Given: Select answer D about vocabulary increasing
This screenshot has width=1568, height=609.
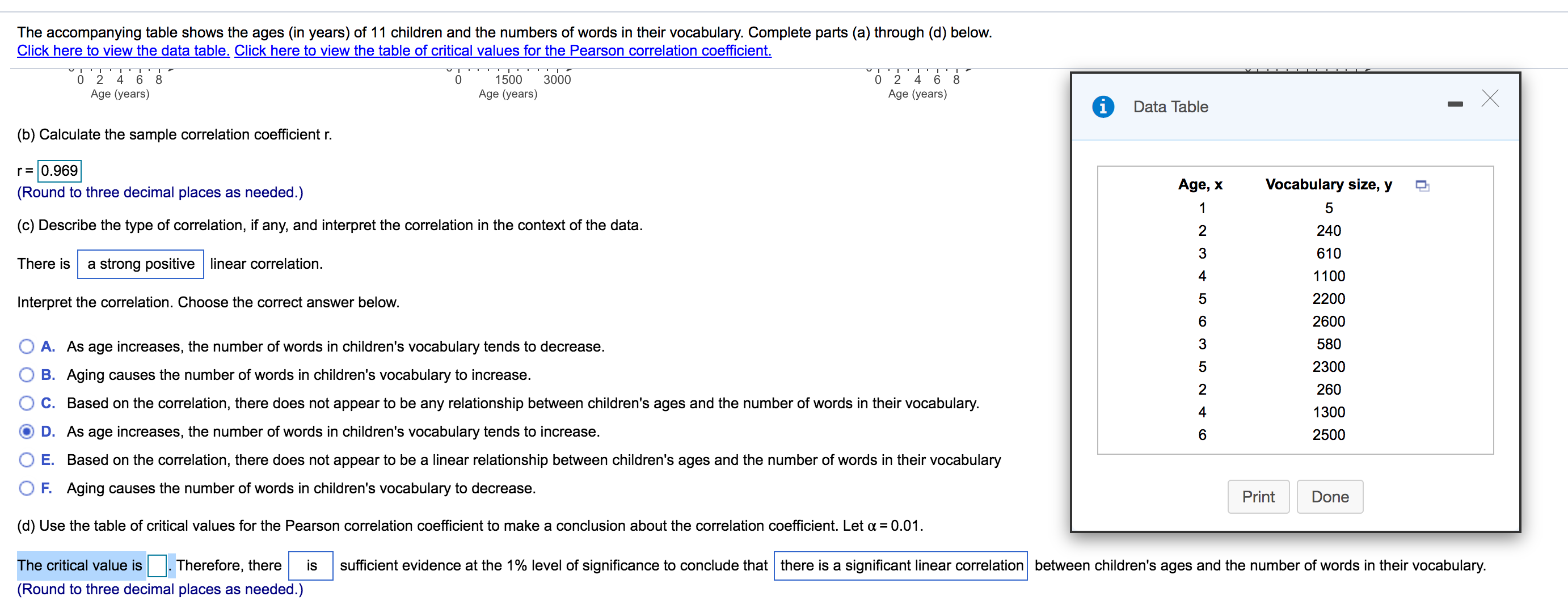Looking at the screenshot, I should tap(26, 432).
